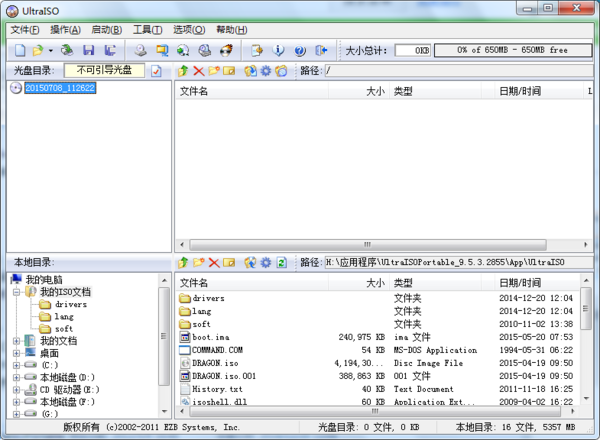Go up one level in disc directory
Viewport: 600px width, 440px height.
pyautogui.click(x=183, y=71)
